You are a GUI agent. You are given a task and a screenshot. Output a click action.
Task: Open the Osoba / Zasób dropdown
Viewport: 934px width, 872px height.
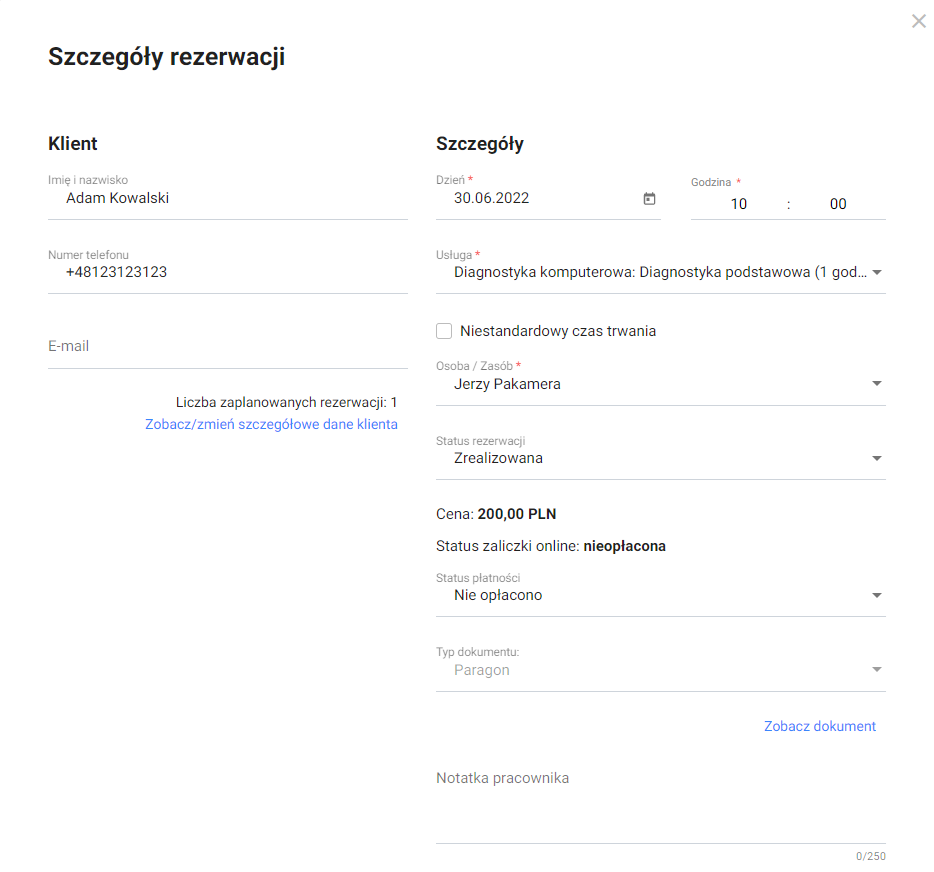[x=876, y=384]
